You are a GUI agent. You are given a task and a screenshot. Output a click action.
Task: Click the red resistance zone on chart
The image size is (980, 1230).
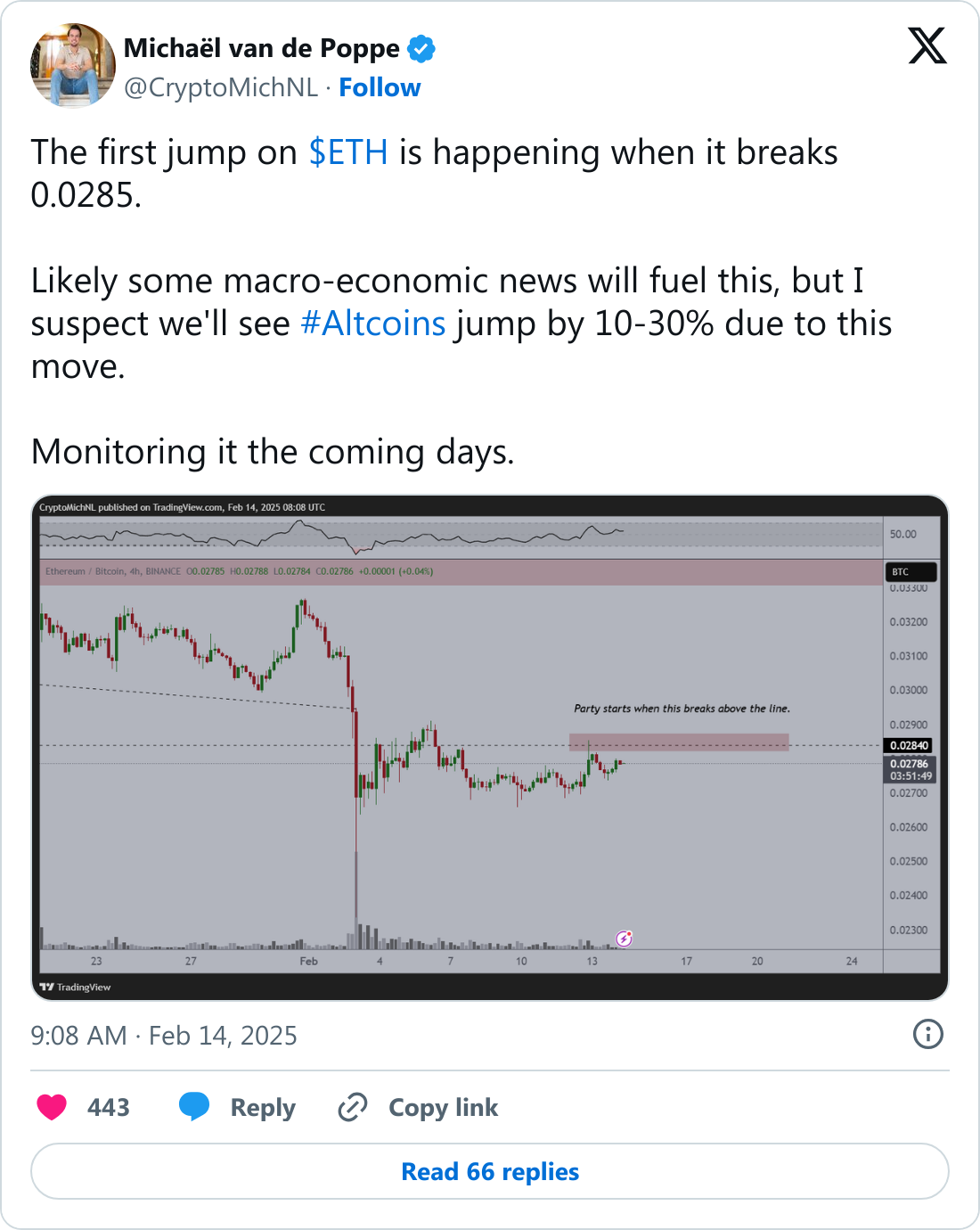(679, 742)
